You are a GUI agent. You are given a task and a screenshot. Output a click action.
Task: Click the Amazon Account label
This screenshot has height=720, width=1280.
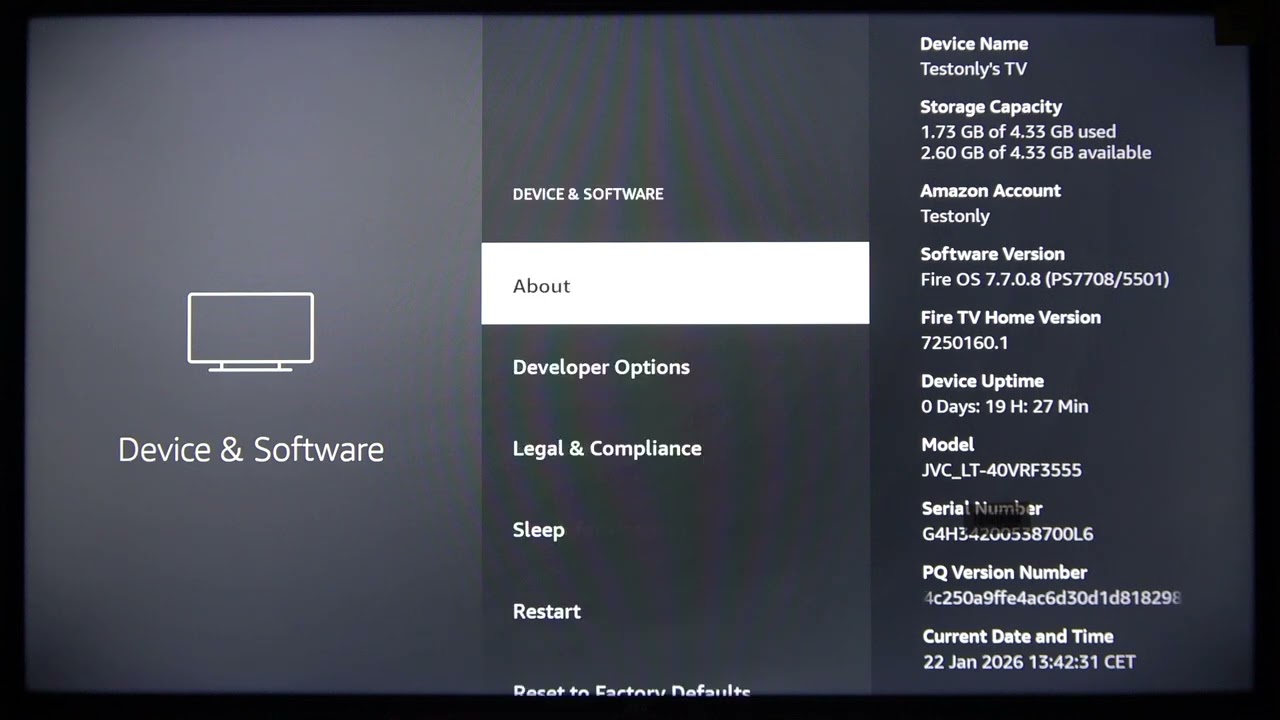coord(990,191)
